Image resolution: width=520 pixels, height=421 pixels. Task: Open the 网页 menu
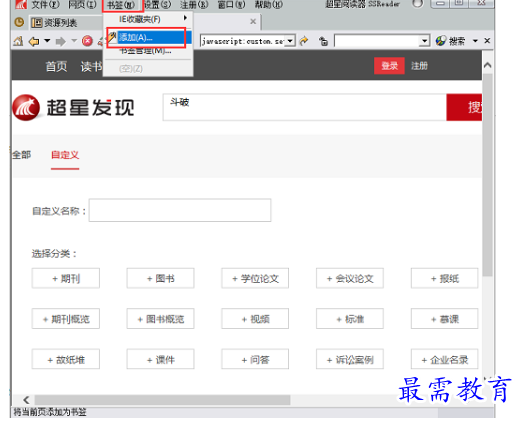pyautogui.click(x=82, y=5)
